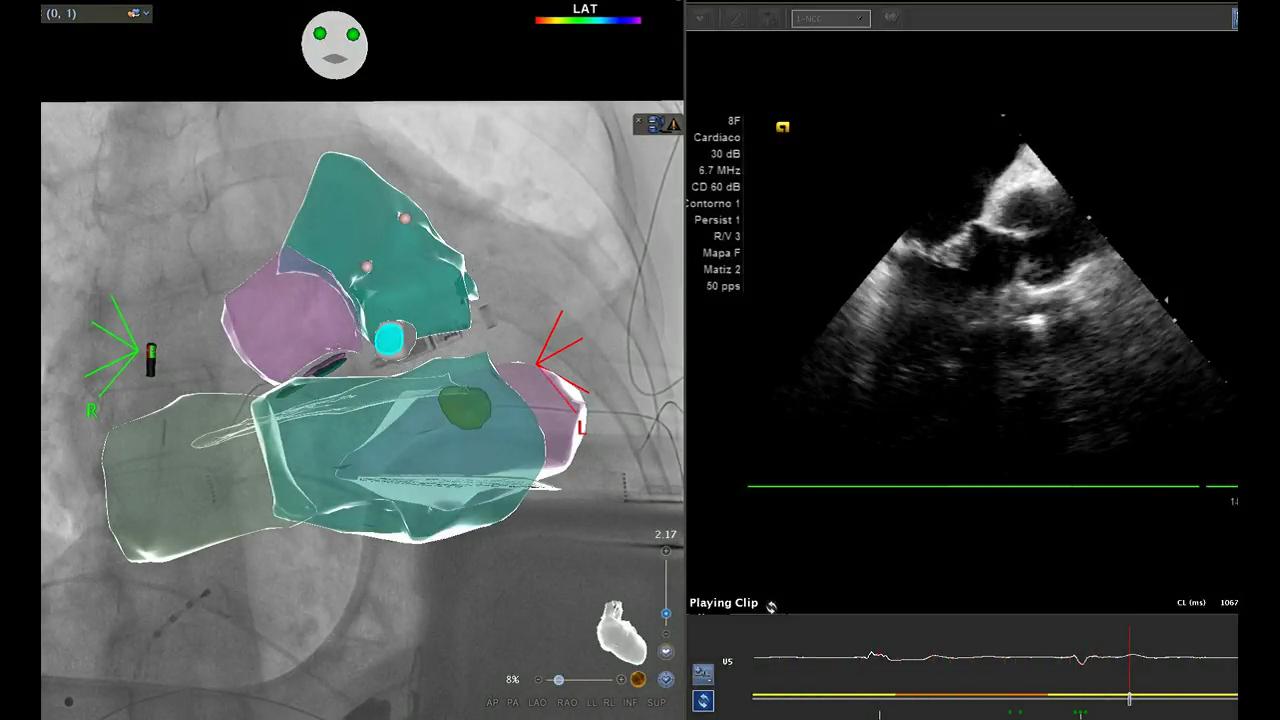Select the RAO view preset
The height and width of the screenshot is (720, 1280).
pyautogui.click(x=567, y=703)
